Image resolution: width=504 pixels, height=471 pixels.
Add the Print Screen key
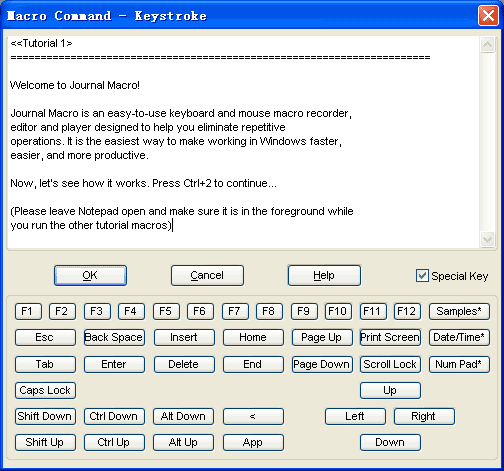(390, 337)
